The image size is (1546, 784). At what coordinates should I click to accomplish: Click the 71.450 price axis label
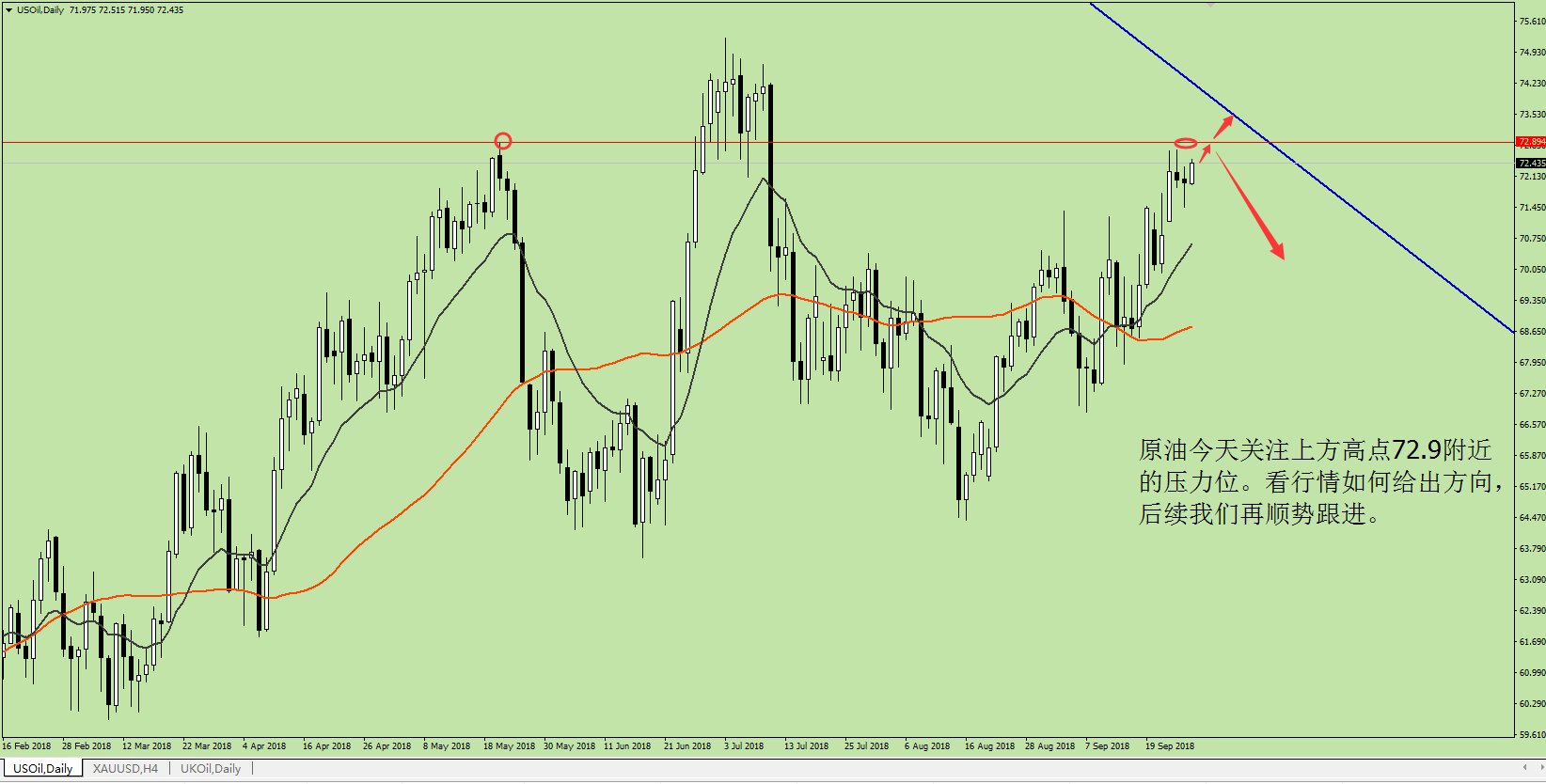click(1532, 208)
